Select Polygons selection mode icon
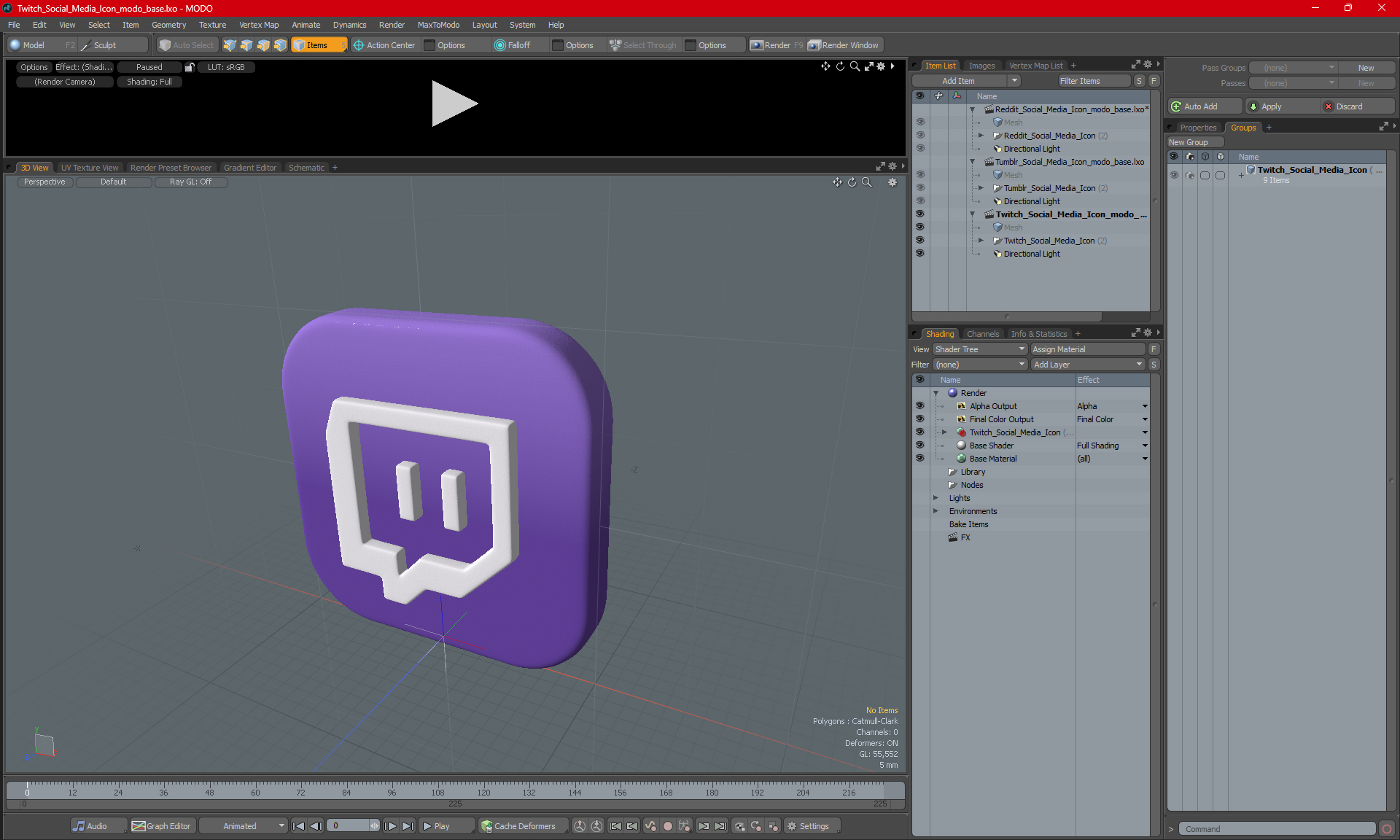The width and height of the screenshot is (1400, 840). (x=263, y=45)
